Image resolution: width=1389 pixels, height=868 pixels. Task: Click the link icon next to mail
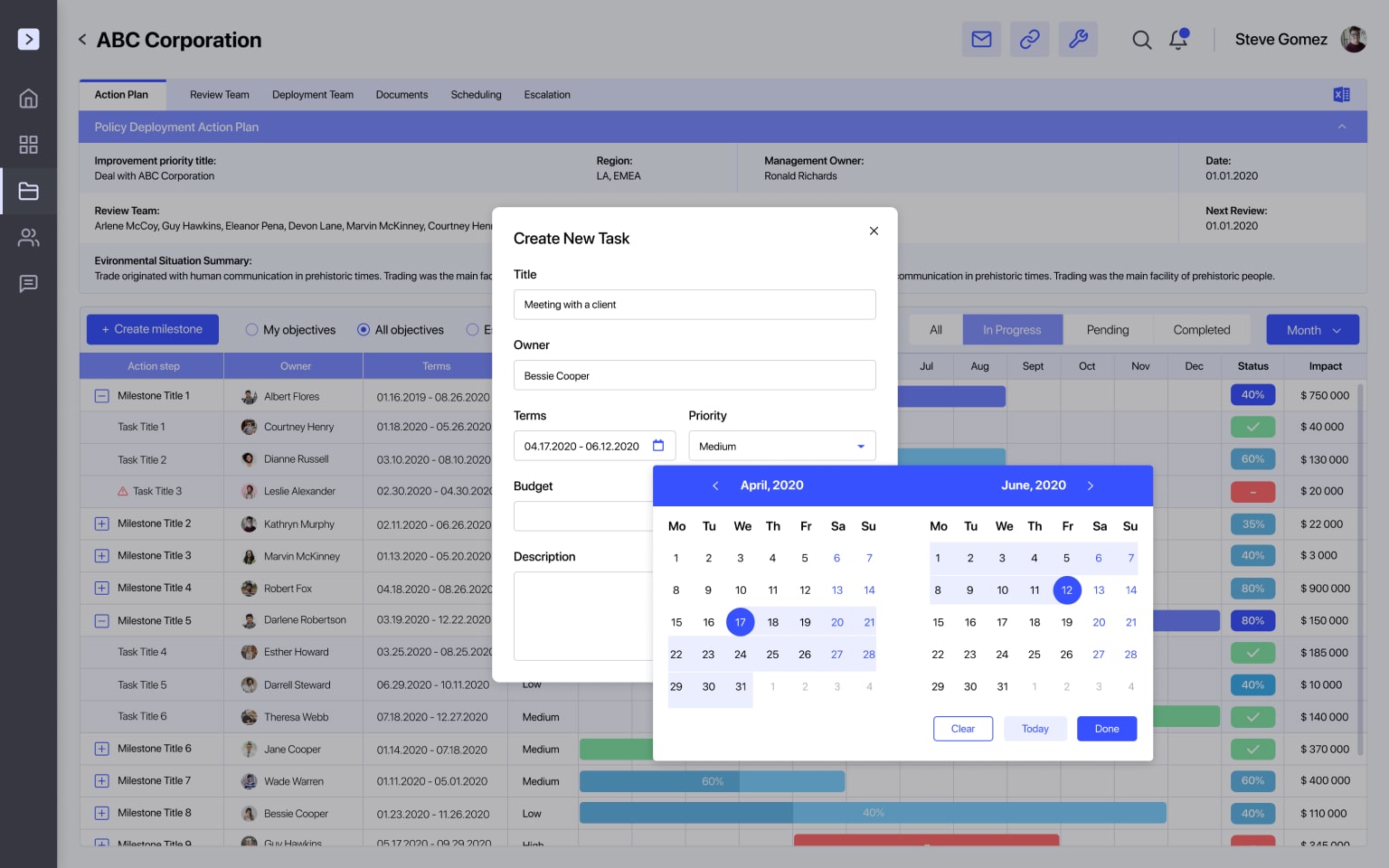[1030, 39]
